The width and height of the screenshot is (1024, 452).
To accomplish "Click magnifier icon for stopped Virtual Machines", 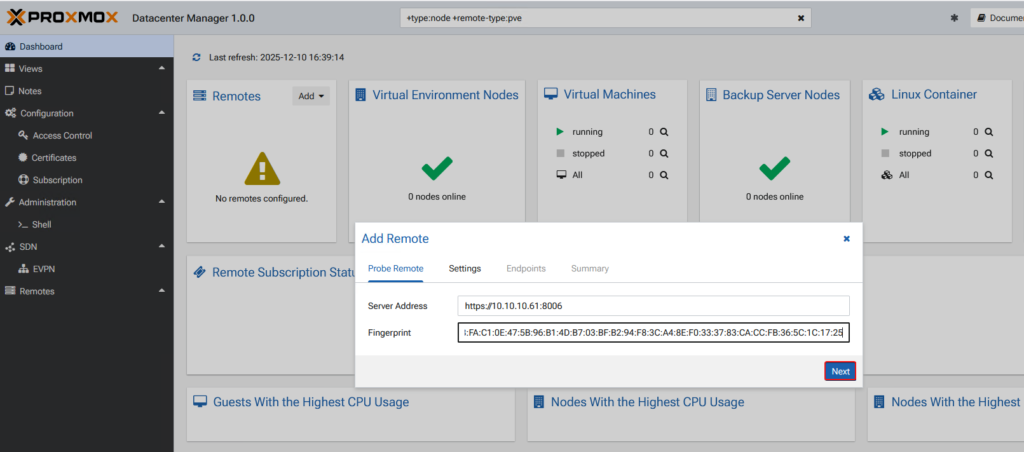I will click(662, 154).
